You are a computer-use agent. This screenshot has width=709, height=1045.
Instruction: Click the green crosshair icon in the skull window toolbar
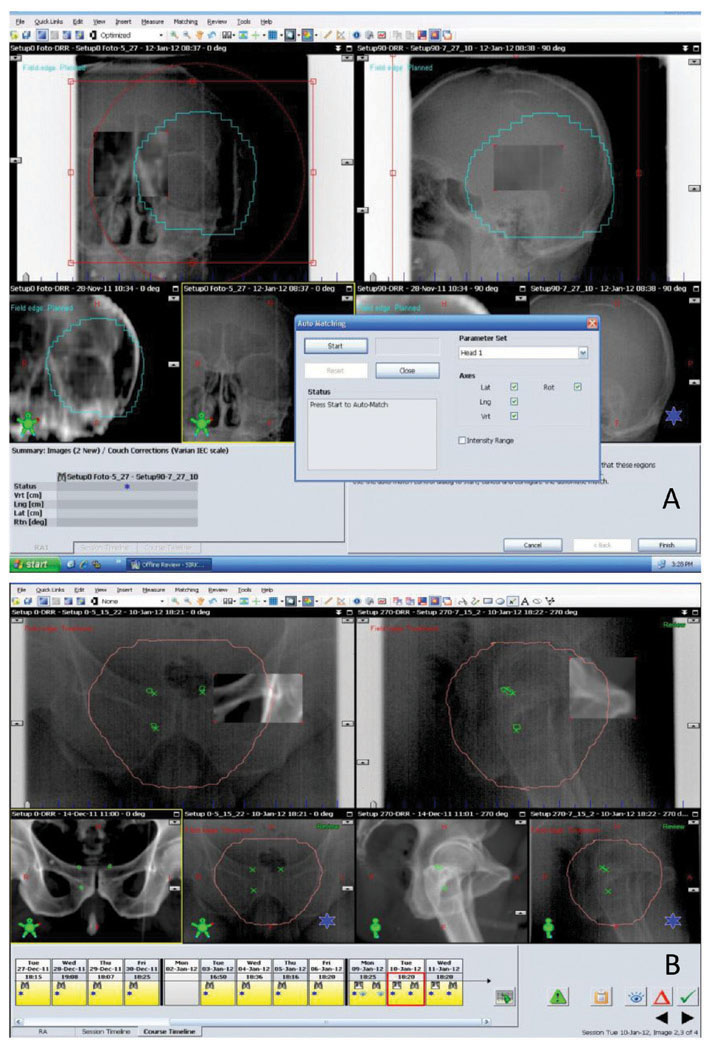click(x=255, y=35)
